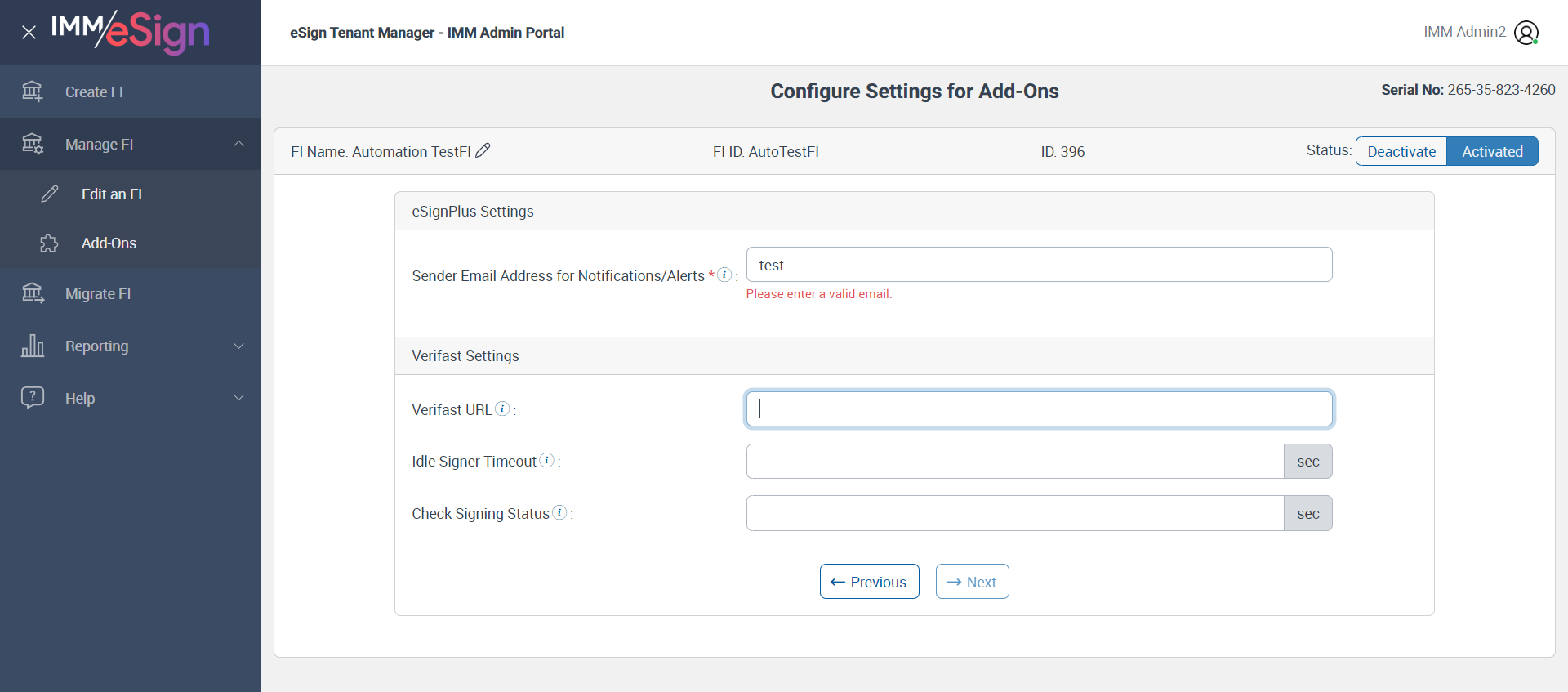The height and width of the screenshot is (692, 1568).
Task: Select Edit an FI submenu item
Action: (x=111, y=194)
